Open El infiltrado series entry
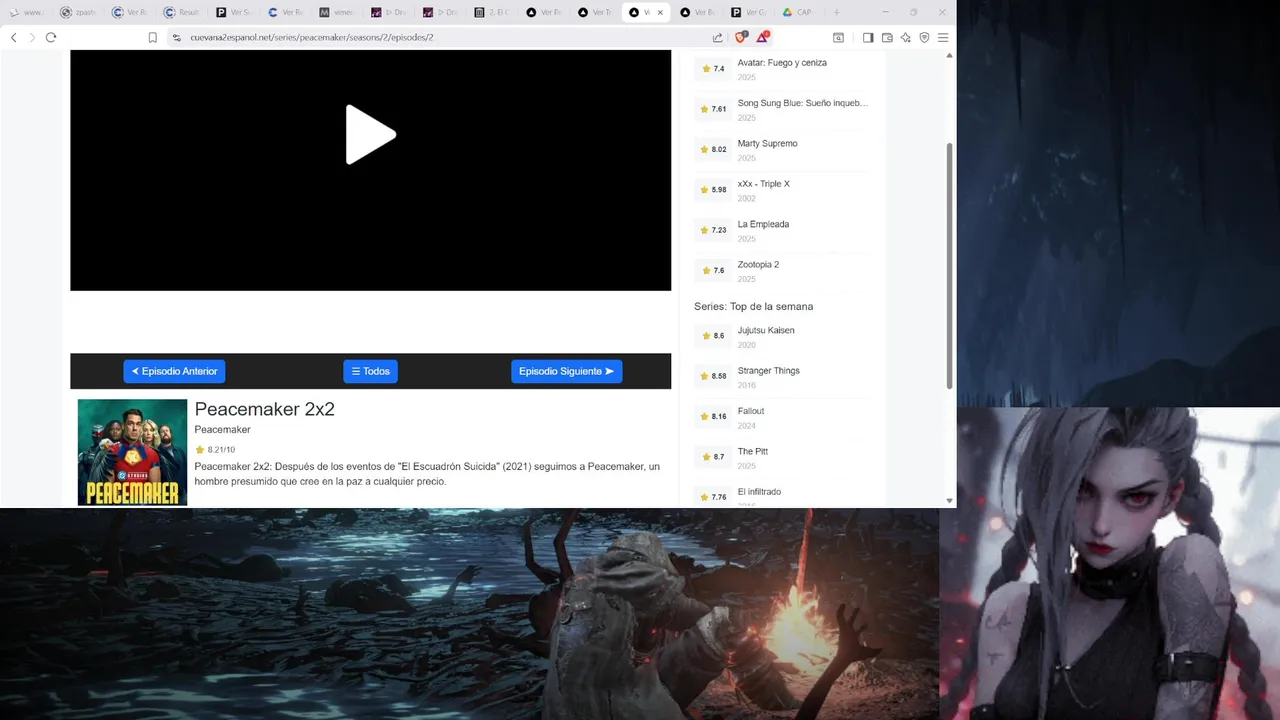1280x720 pixels. (x=759, y=492)
